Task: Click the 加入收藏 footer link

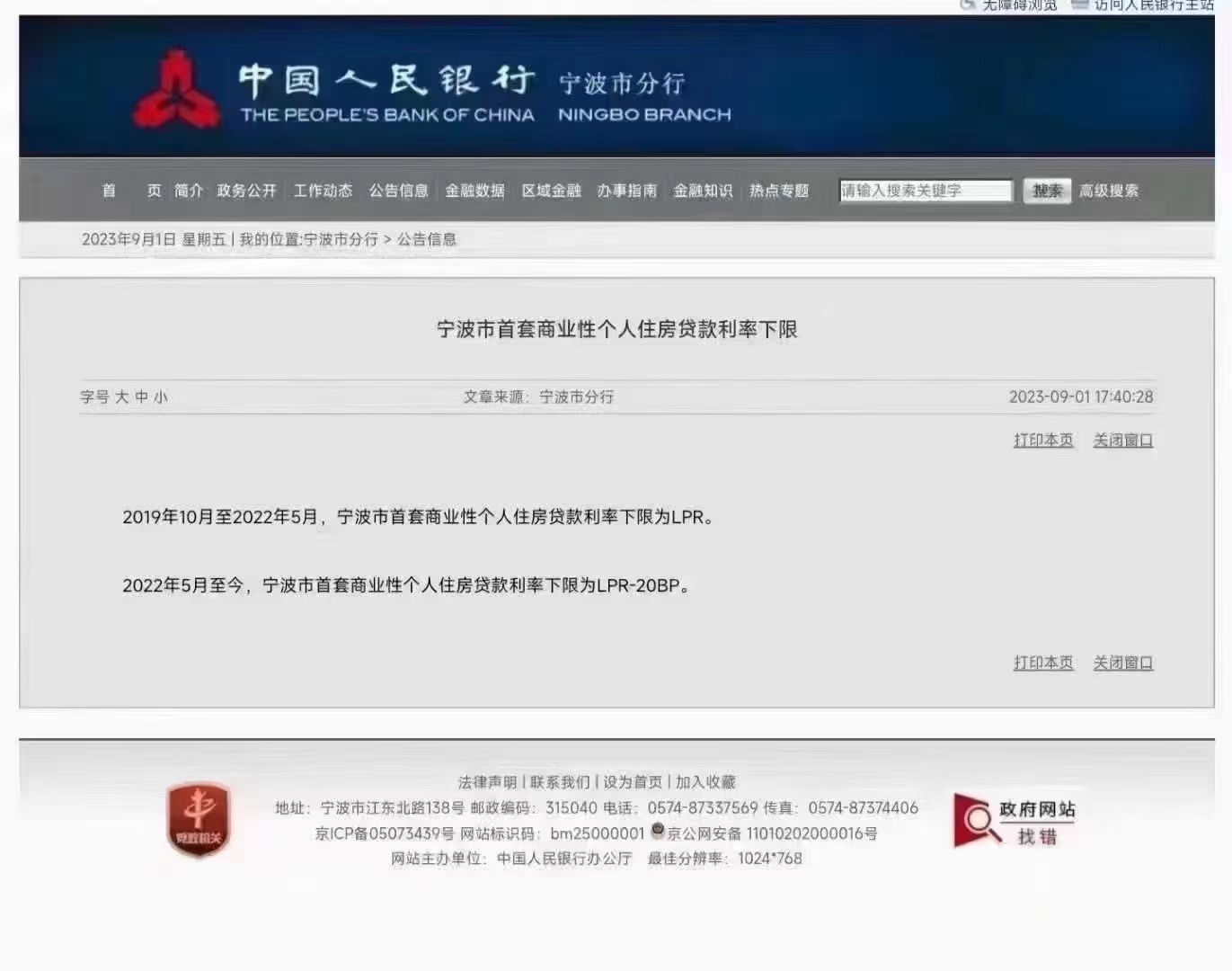Action: 705,782
